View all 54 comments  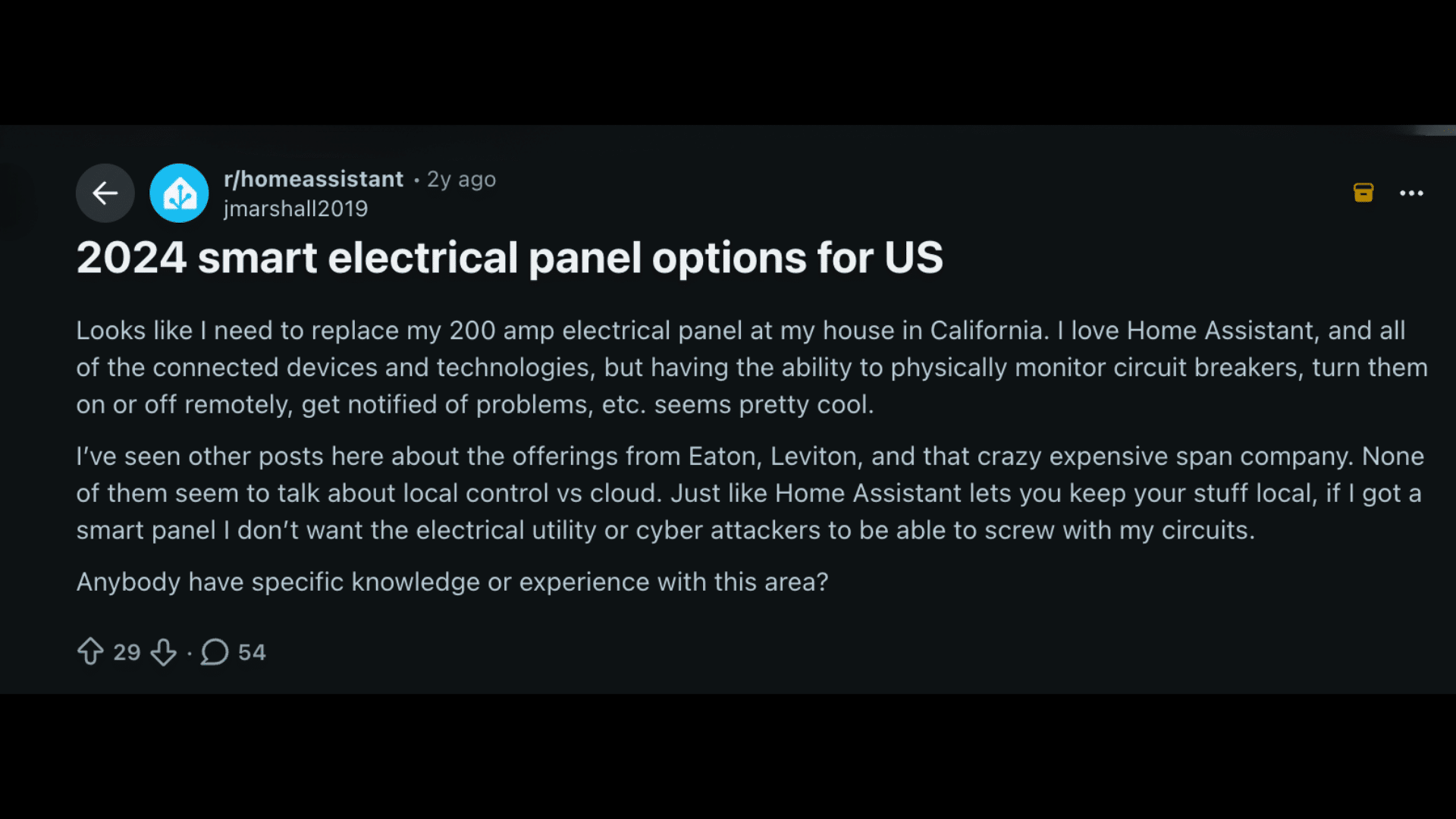[x=251, y=651]
